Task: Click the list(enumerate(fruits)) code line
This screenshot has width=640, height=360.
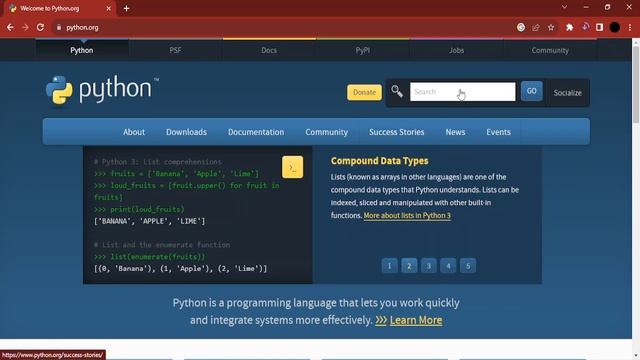Action: coord(149,257)
